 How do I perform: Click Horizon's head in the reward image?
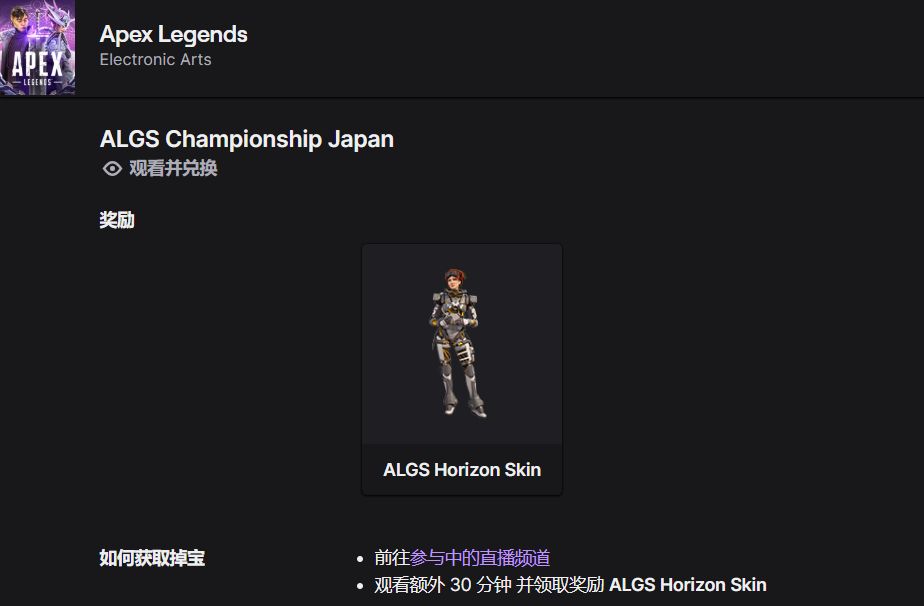454,278
